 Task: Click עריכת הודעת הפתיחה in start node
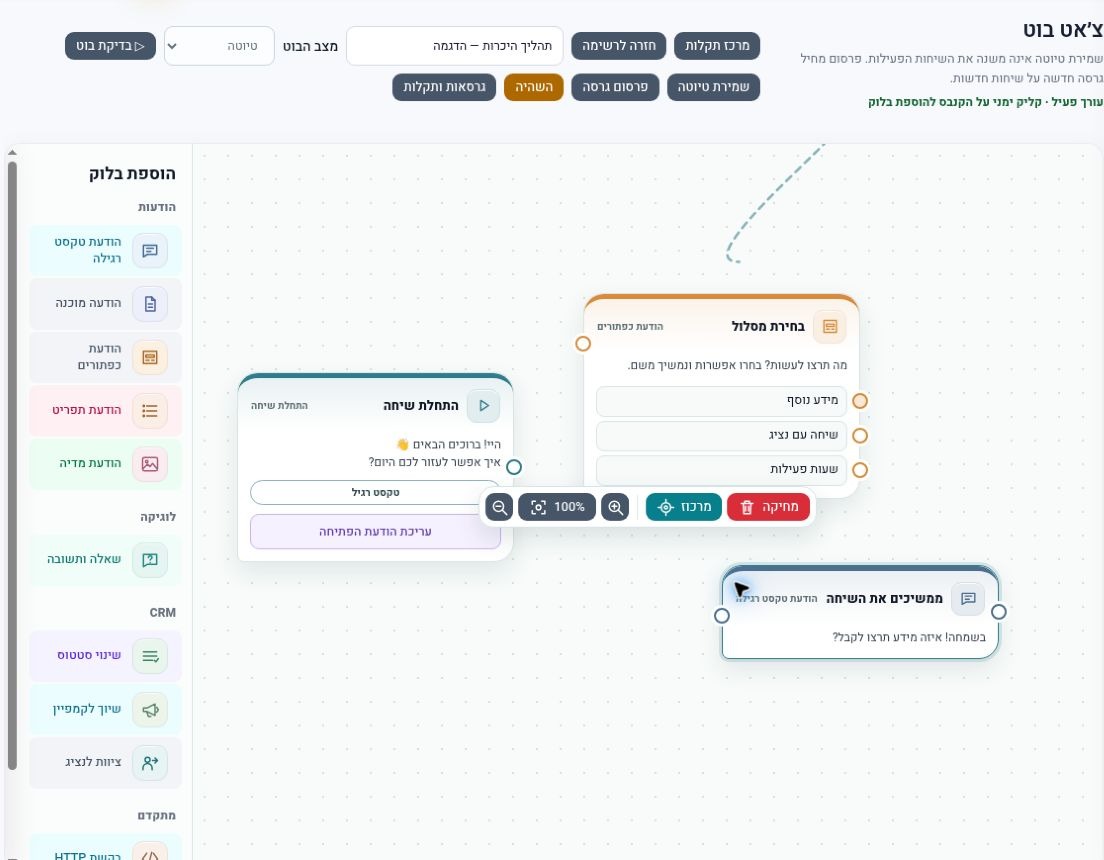[375, 532]
